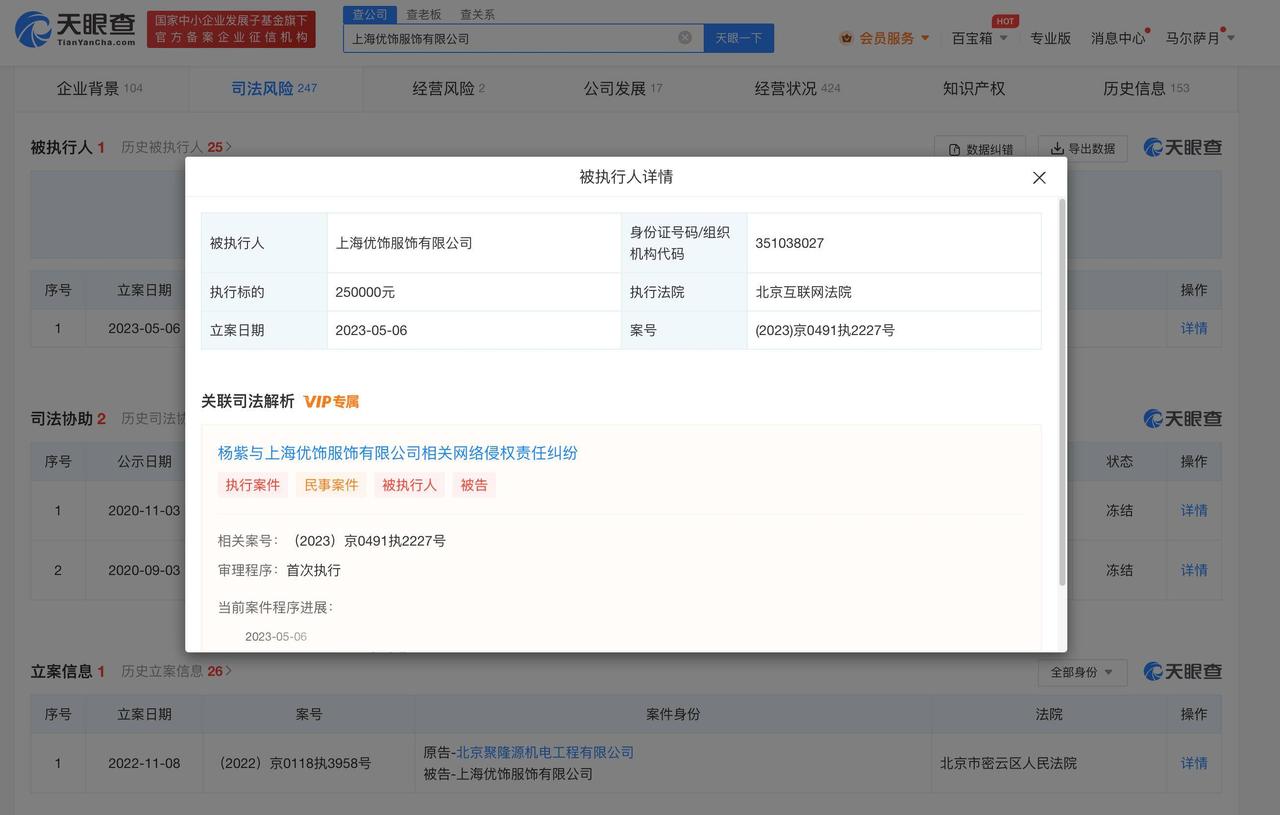Click the （2022）京0118执3958号 case number
Screen dimensions: 1280x815
point(294,763)
